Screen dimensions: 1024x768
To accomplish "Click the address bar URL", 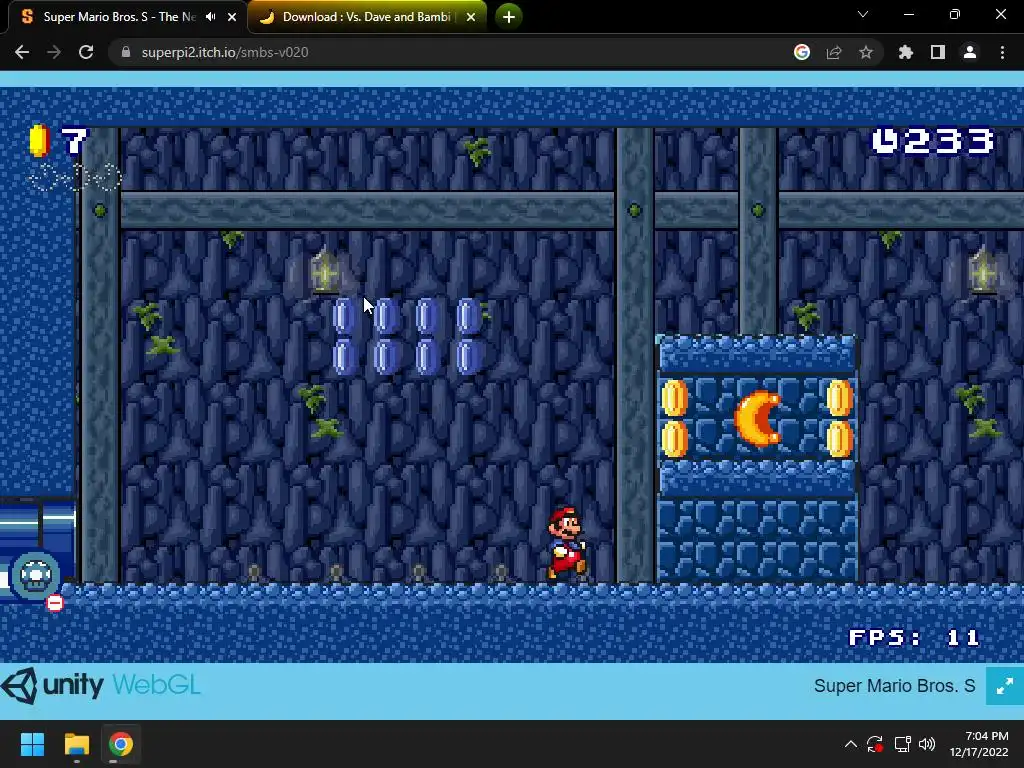I will tap(225, 52).
